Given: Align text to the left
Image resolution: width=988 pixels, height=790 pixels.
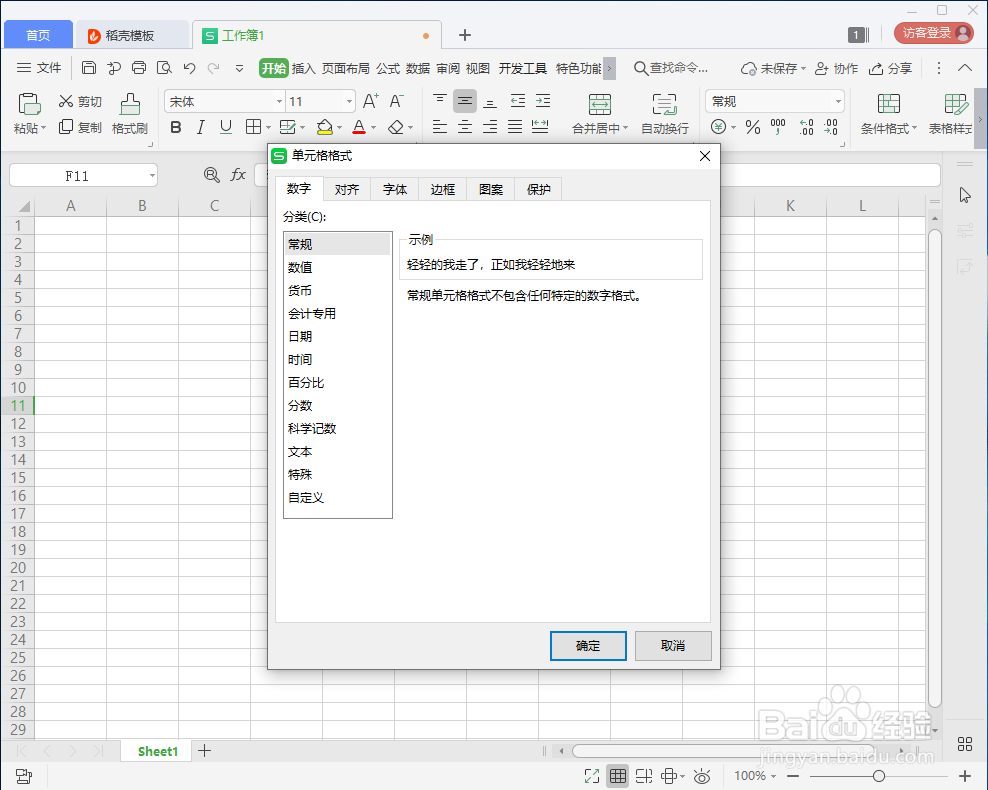Looking at the screenshot, I should 440,127.
